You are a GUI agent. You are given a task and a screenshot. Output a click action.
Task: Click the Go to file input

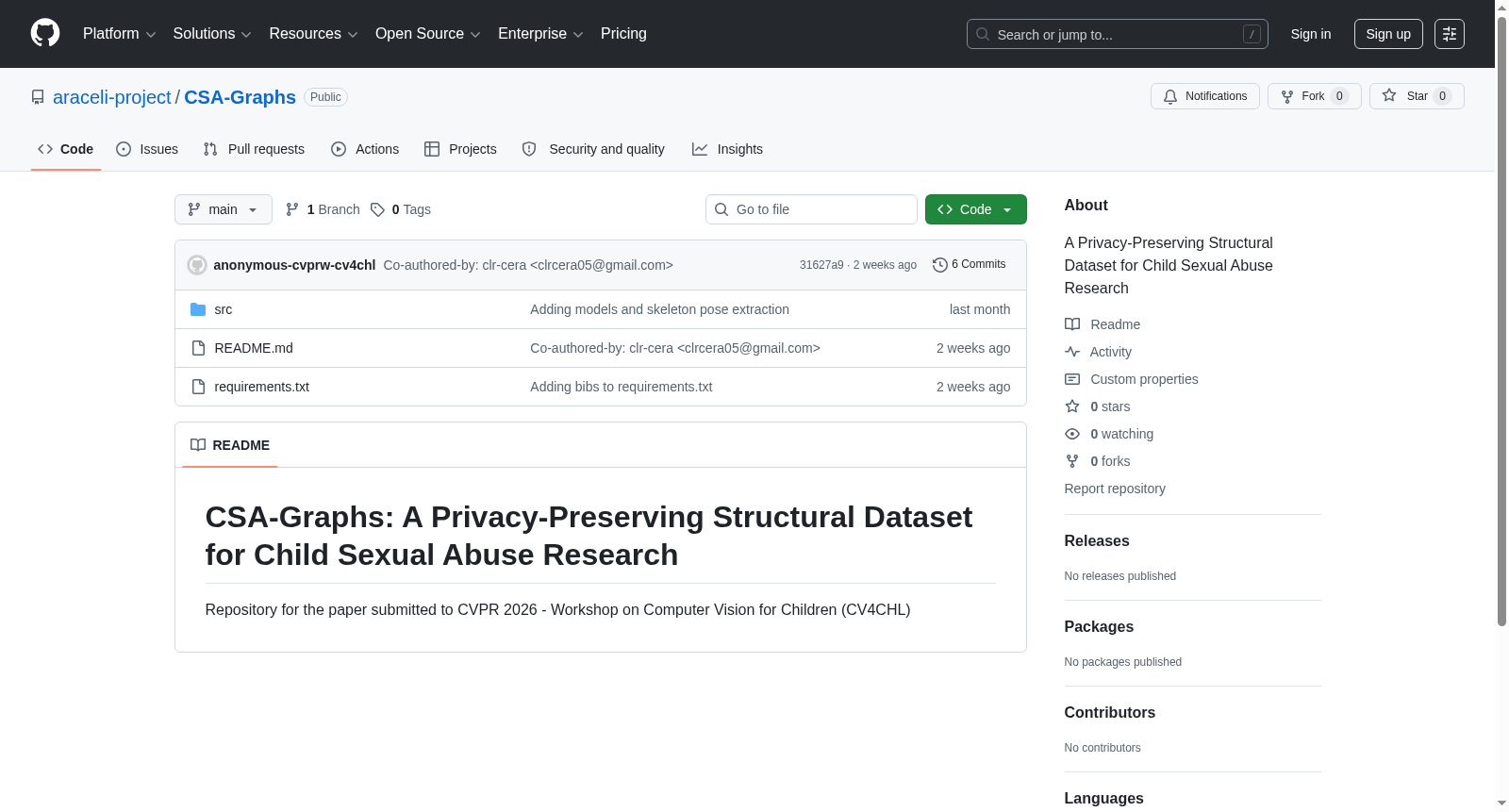tap(811, 209)
